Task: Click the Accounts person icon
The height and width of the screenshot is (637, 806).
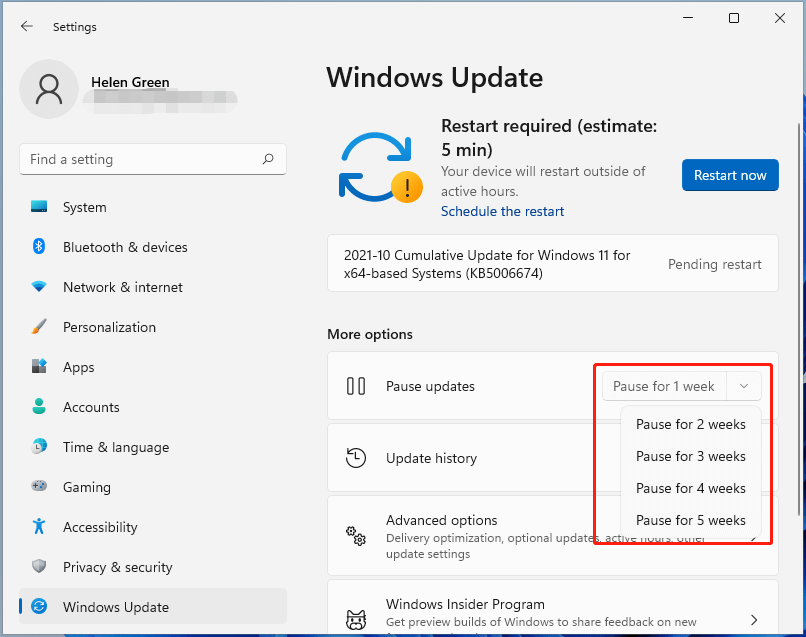Action: click(x=39, y=406)
